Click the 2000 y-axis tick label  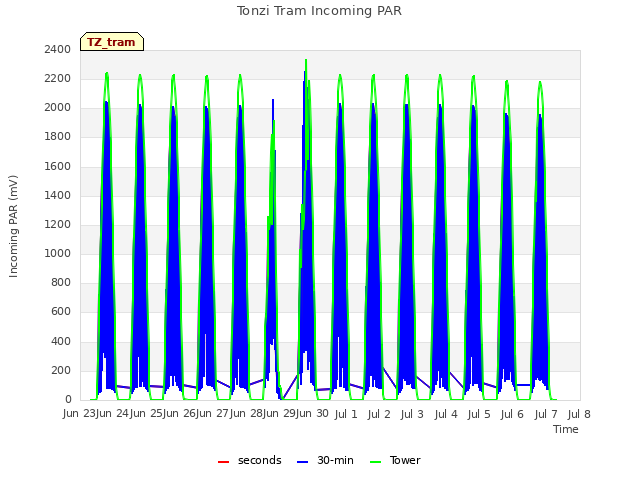click(58, 108)
